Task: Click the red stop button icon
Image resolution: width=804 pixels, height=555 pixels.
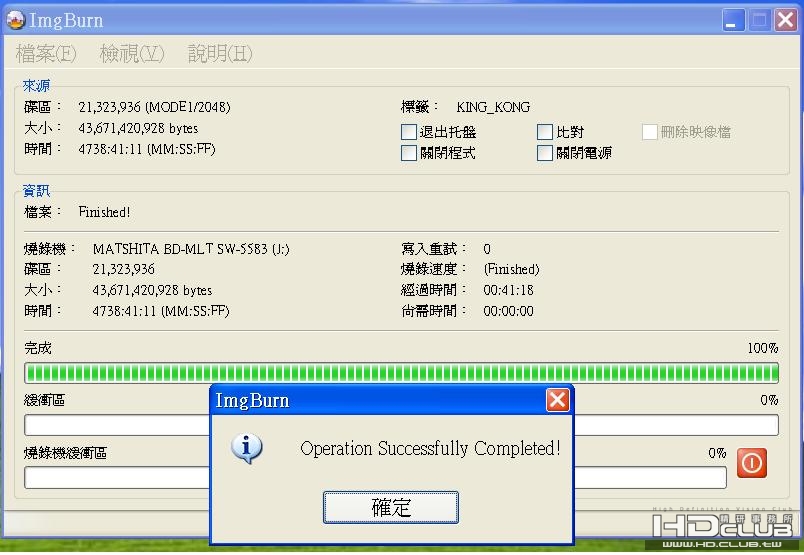Action: coord(752,463)
